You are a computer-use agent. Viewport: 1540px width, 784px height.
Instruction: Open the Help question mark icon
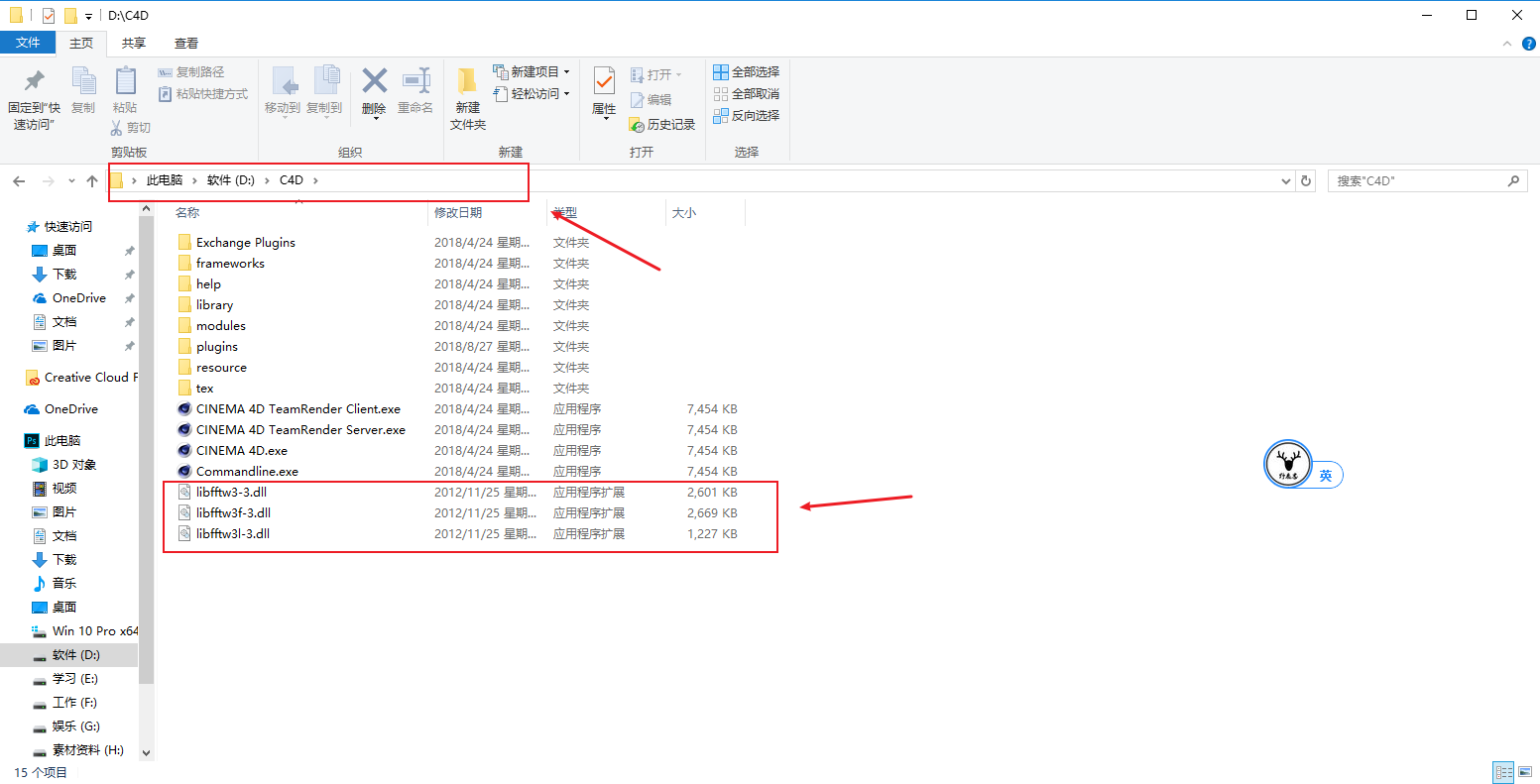[x=1529, y=44]
